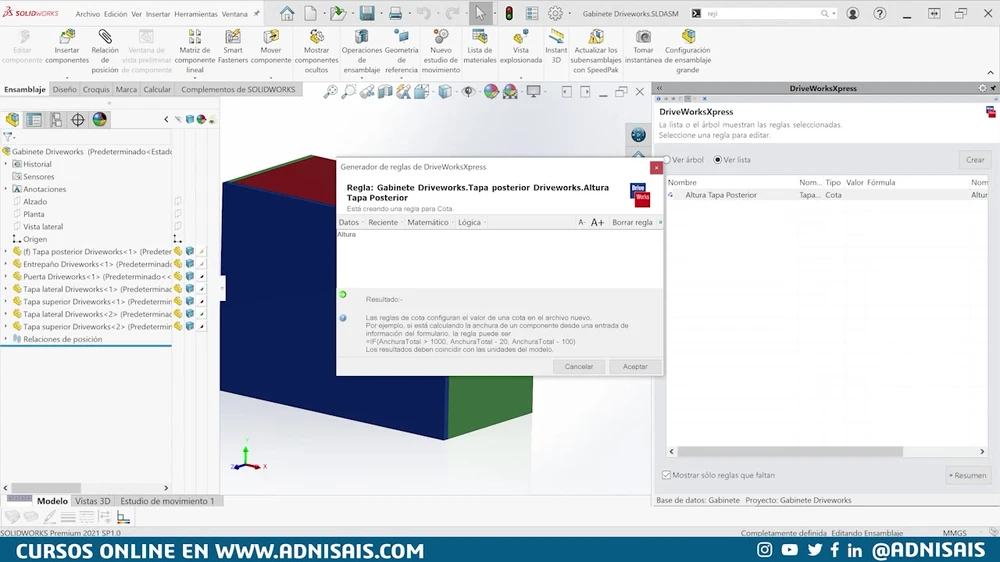This screenshot has width=1000, height=562.
Task: Switch to Vistas 3D bottom tab
Action: (x=92, y=501)
